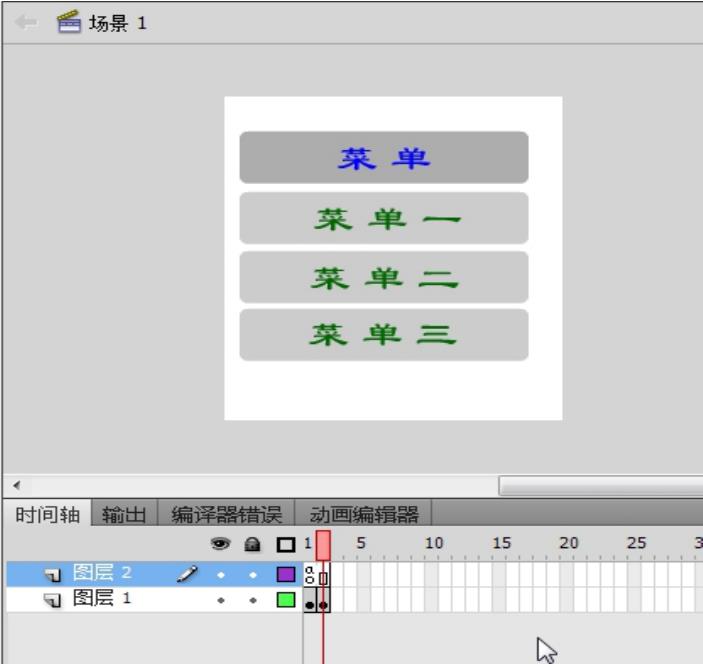The height and width of the screenshot is (664, 703).
Task: Select frame 1 of 图层 2
Action: tap(310, 574)
